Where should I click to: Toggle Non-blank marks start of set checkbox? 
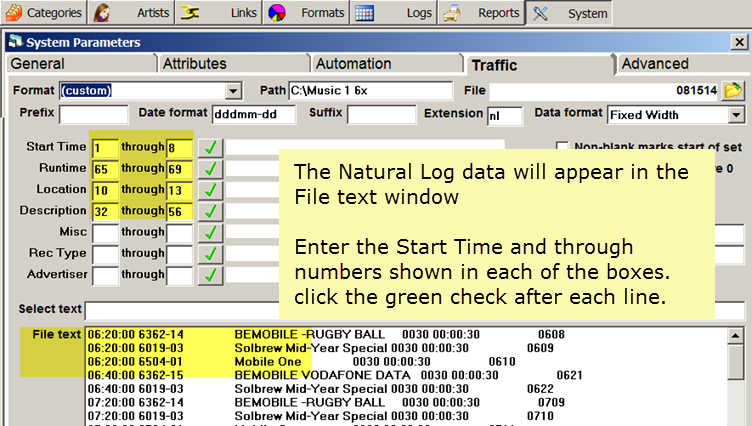[562, 147]
